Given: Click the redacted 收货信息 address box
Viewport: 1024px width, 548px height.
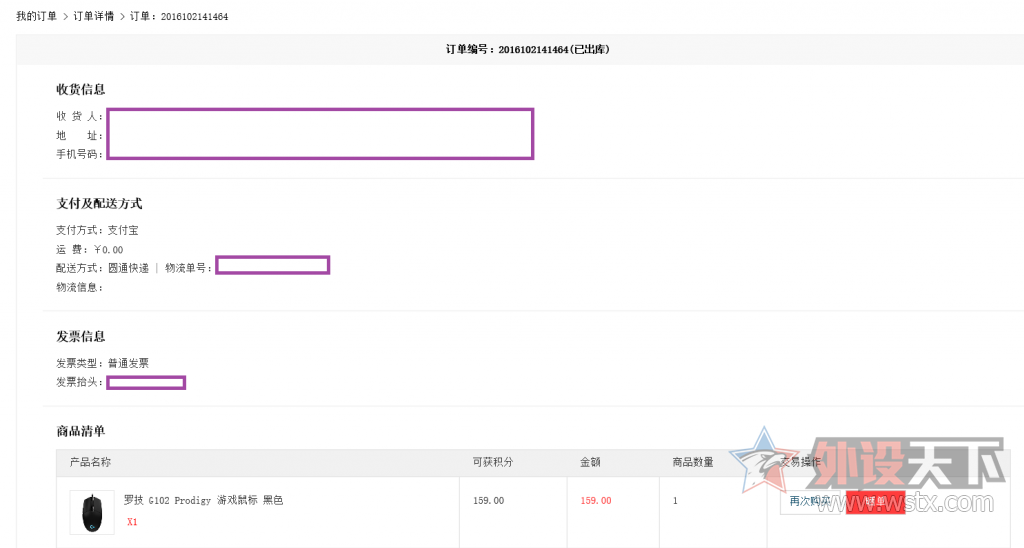Looking at the screenshot, I should [320, 134].
